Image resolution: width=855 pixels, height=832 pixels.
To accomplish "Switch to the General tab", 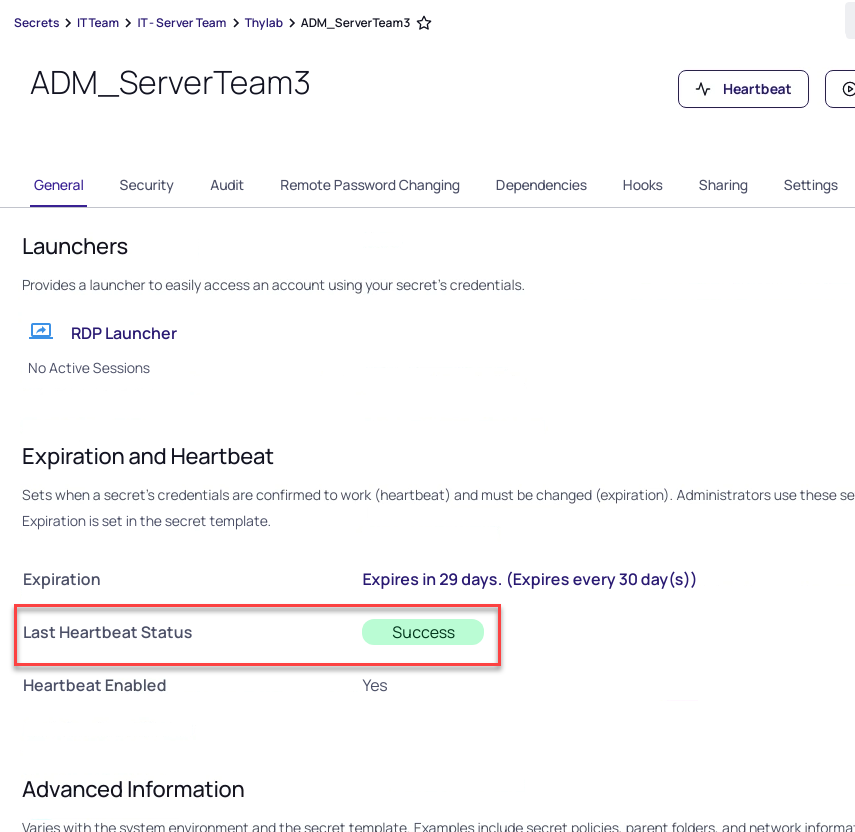I will (x=59, y=185).
